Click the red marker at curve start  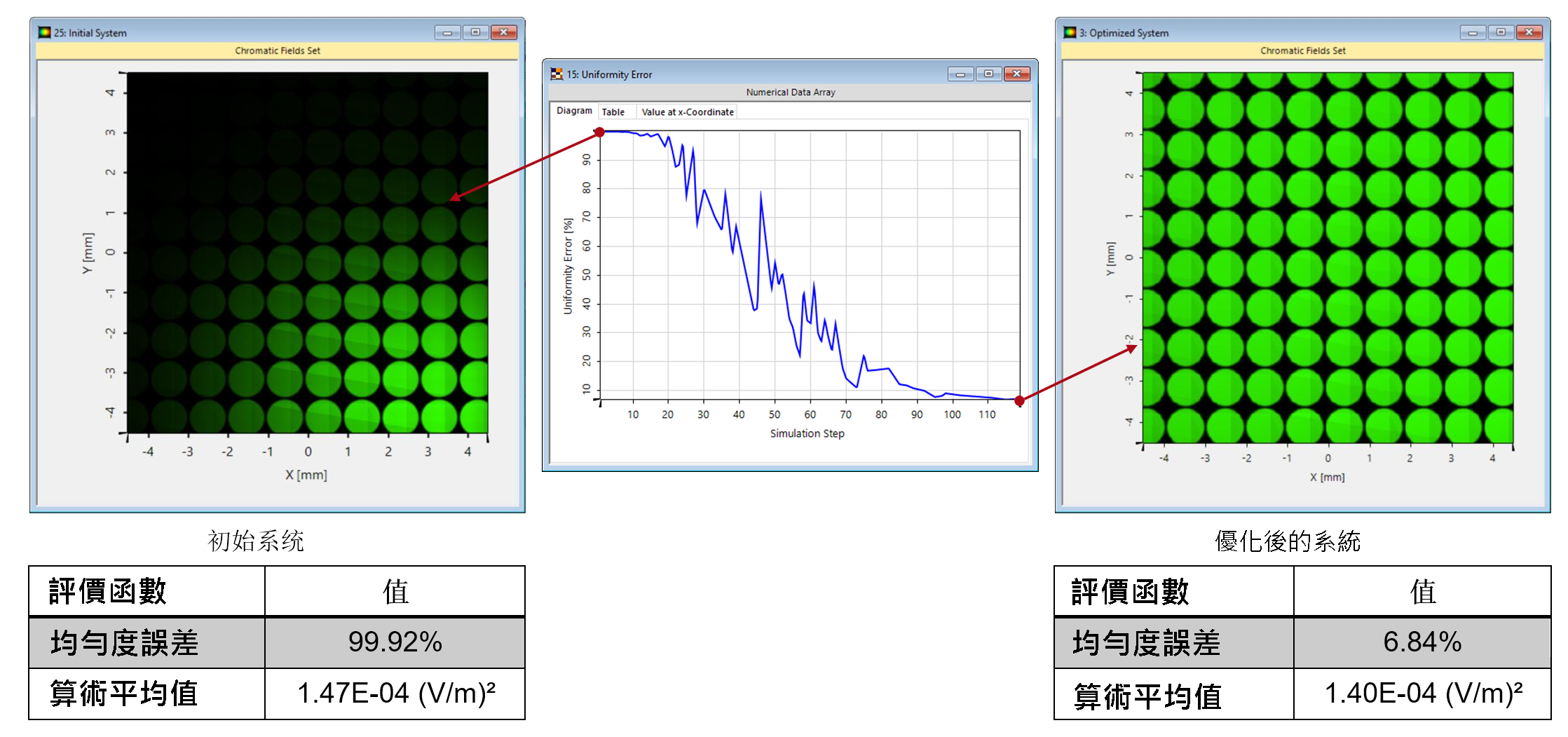[600, 132]
